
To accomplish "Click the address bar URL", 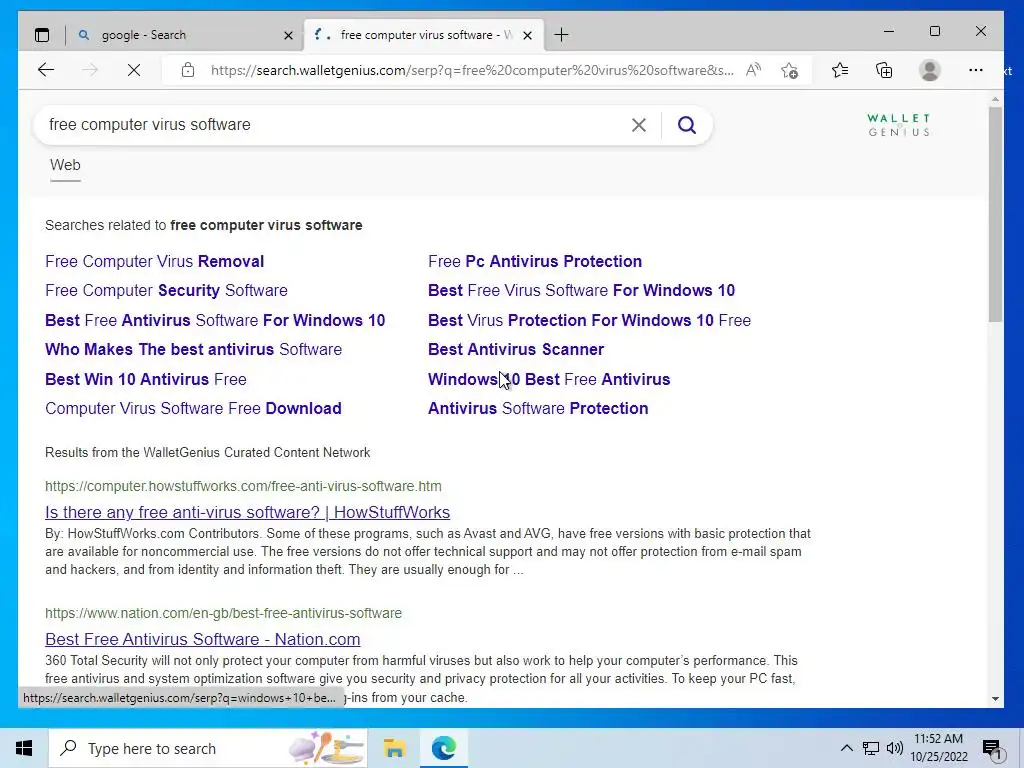I will 472,70.
